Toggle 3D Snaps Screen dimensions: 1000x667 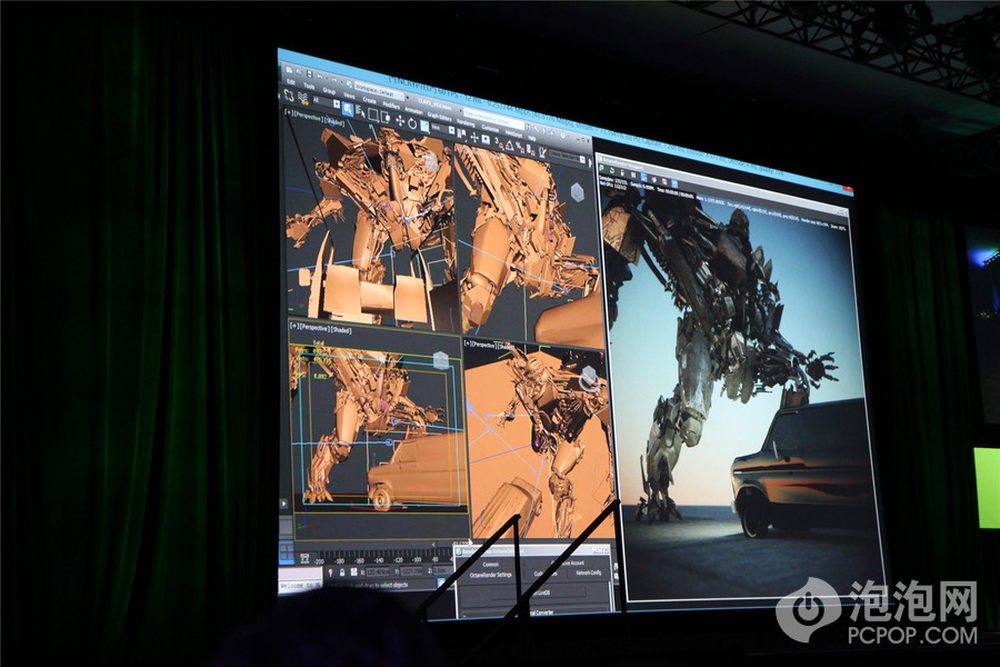pos(499,143)
